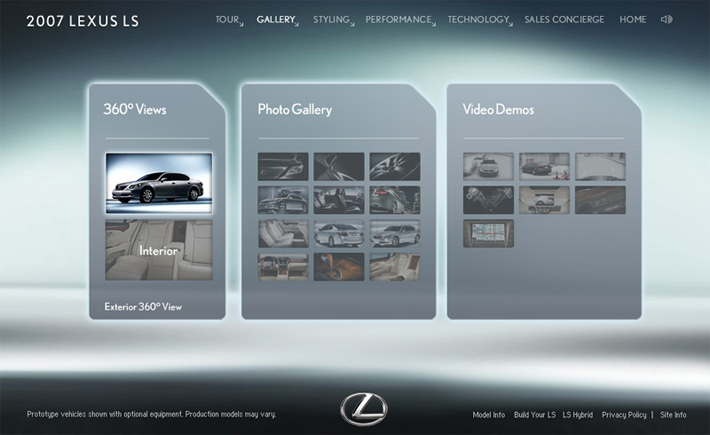Screen dimensions: 710x435
Task: Open the Build Your LS link
Action: (533, 414)
